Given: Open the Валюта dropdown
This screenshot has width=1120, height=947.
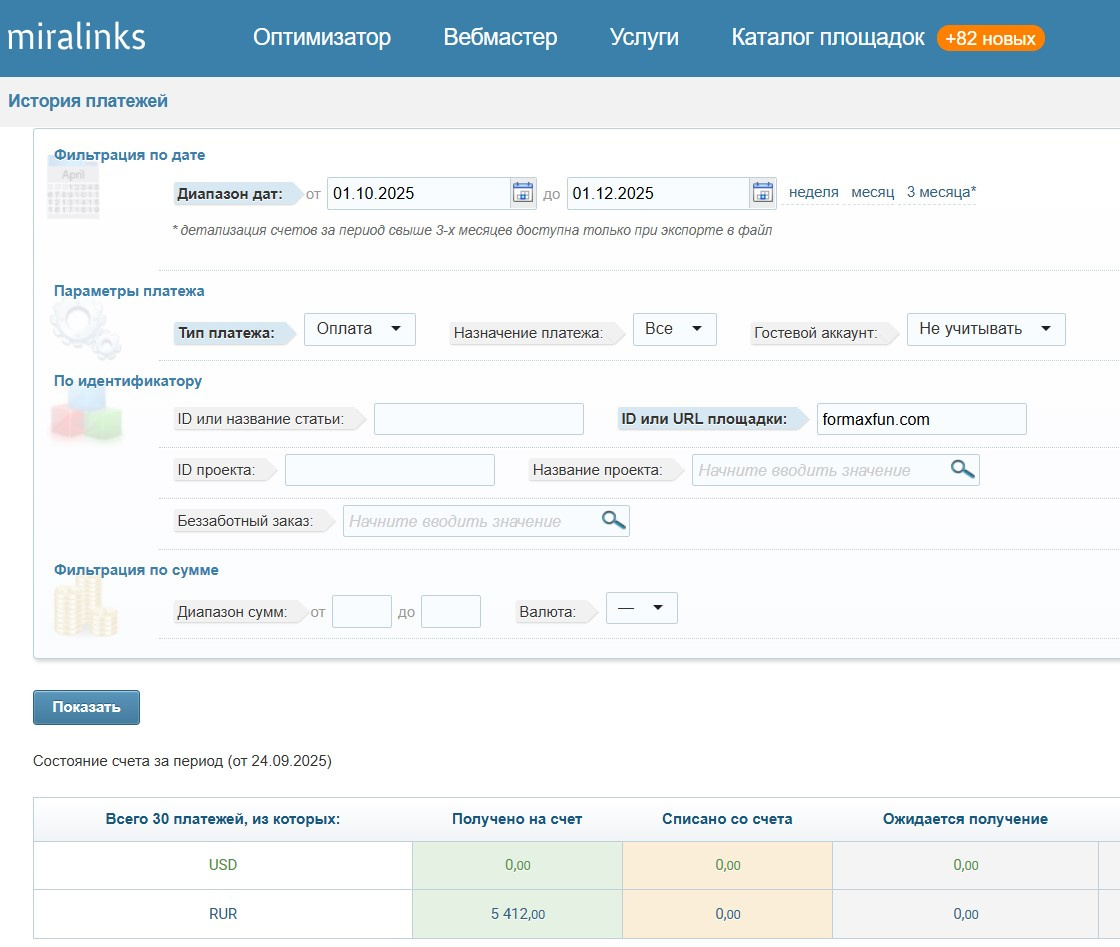Looking at the screenshot, I should [641, 608].
